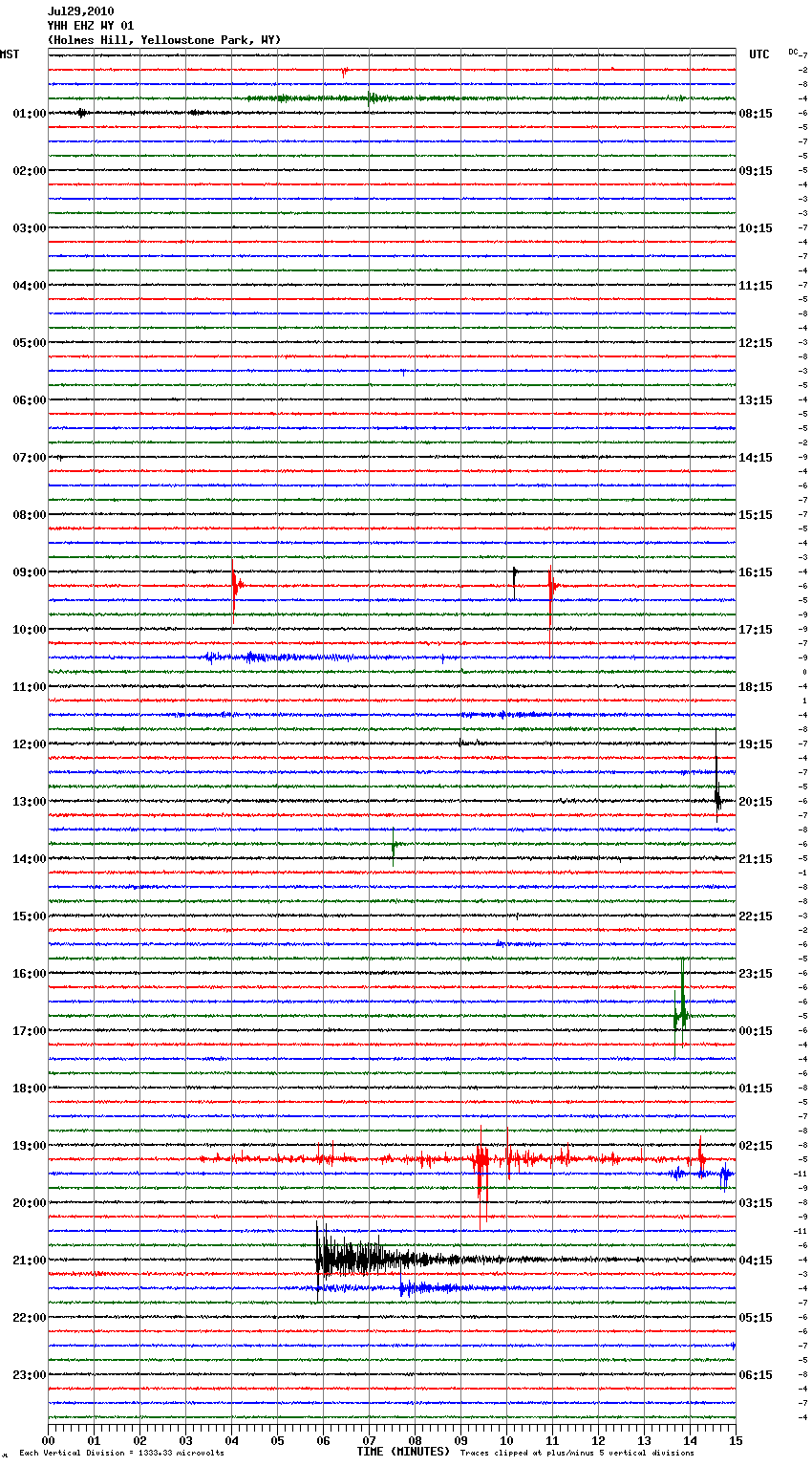The width and height of the screenshot is (812, 1466).
Task: Select the 19:00 MST row label
Action: (x=30, y=1146)
